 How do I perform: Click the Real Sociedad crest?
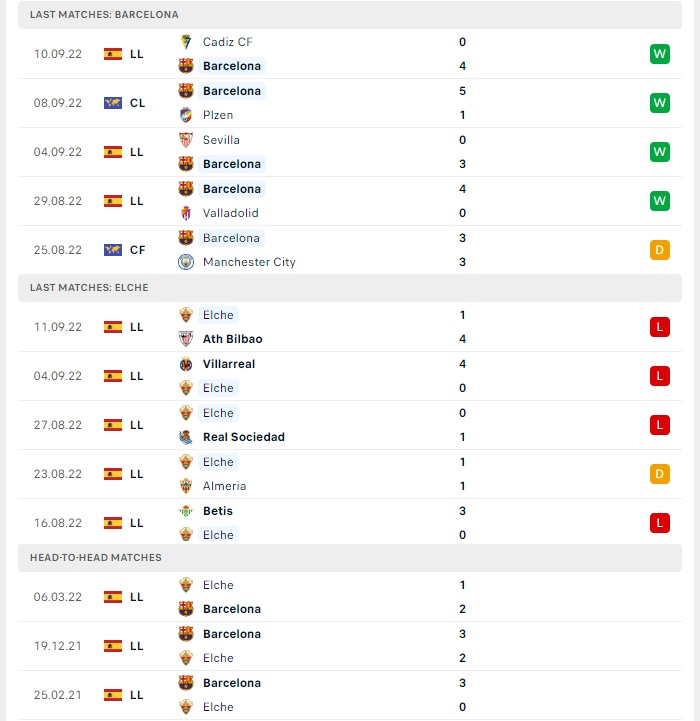coord(186,437)
